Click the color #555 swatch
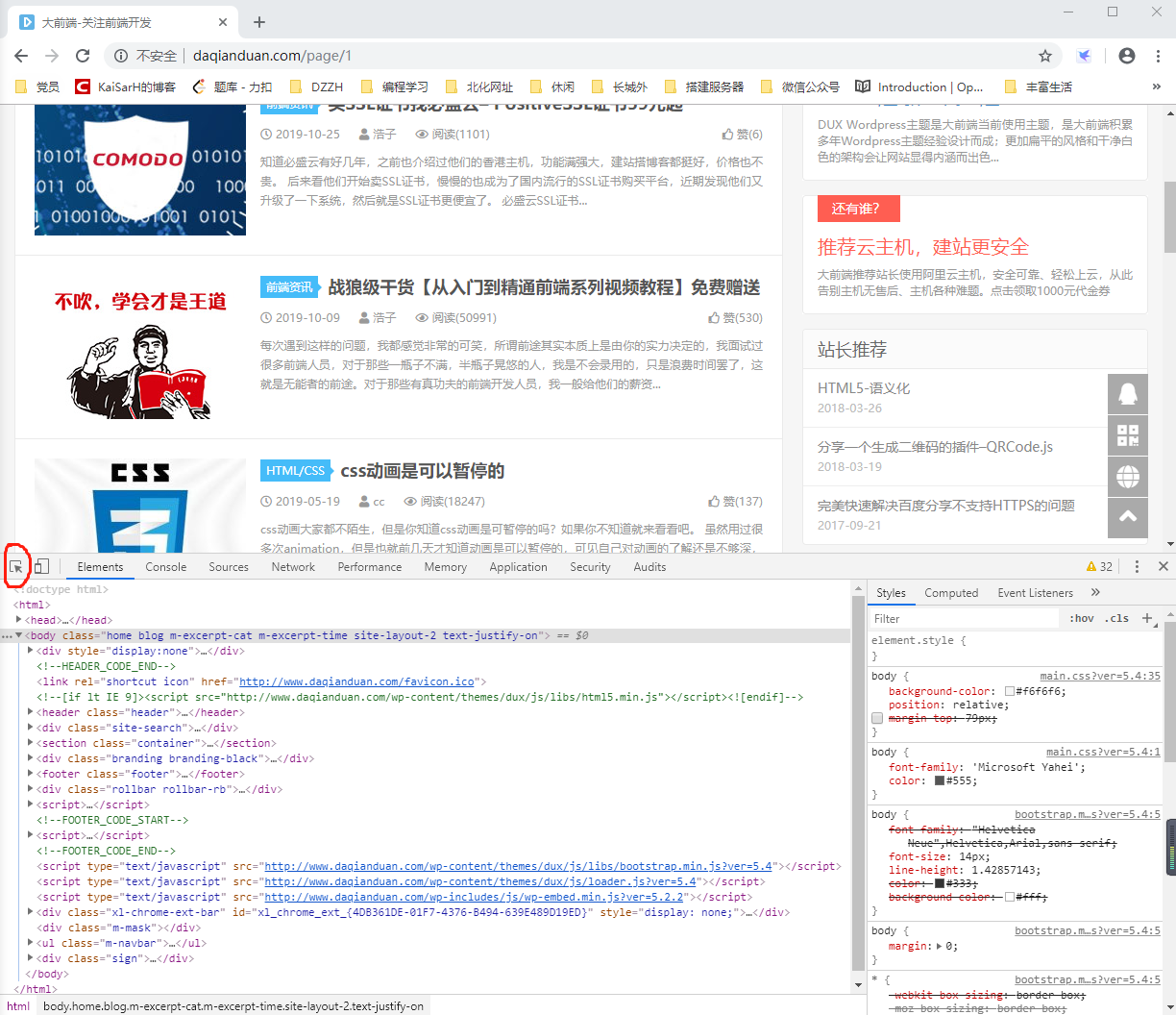Viewport: 1176px width, 1015px height. pyautogui.click(x=940, y=780)
